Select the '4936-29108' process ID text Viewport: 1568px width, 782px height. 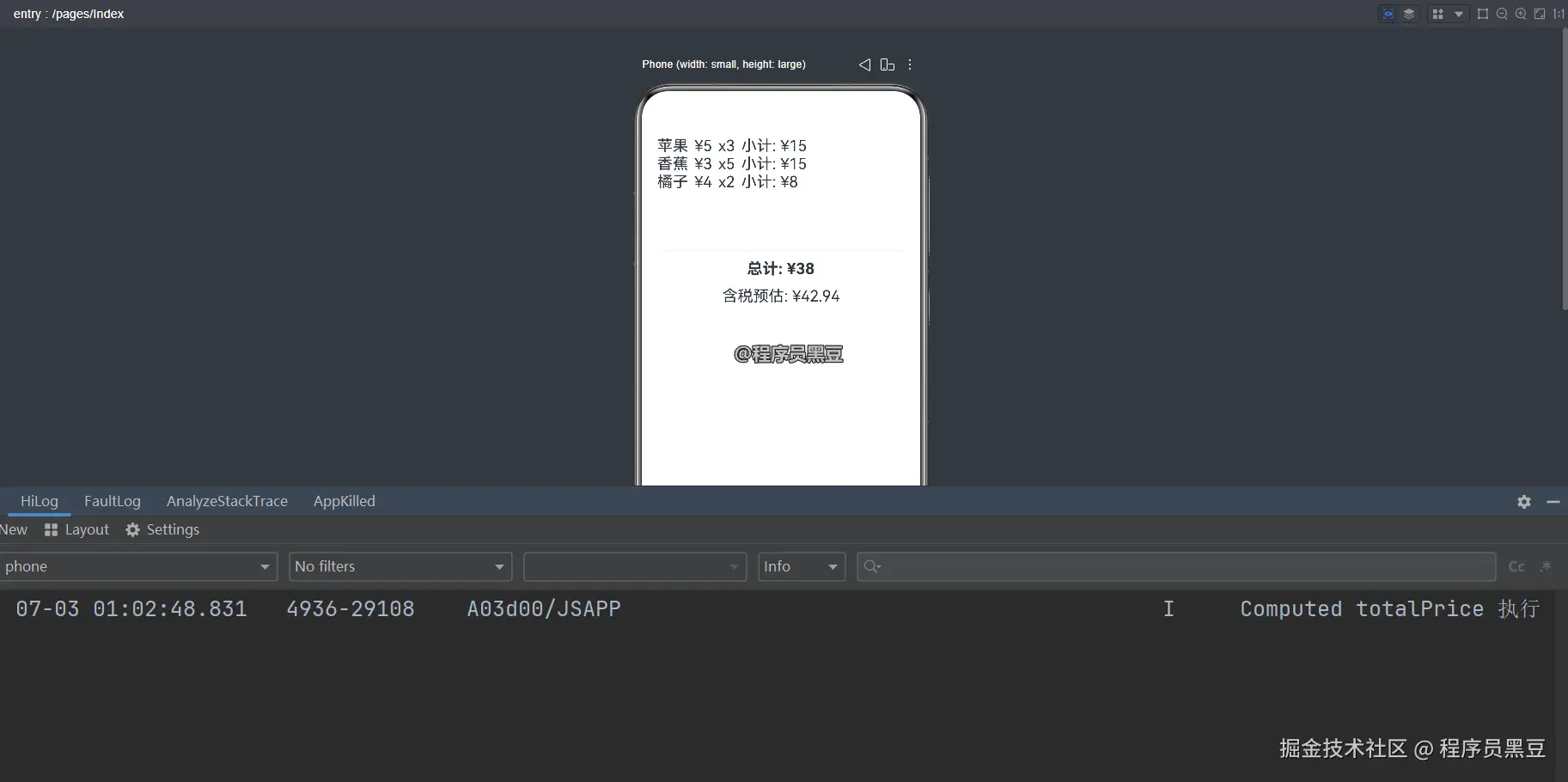tap(351, 608)
